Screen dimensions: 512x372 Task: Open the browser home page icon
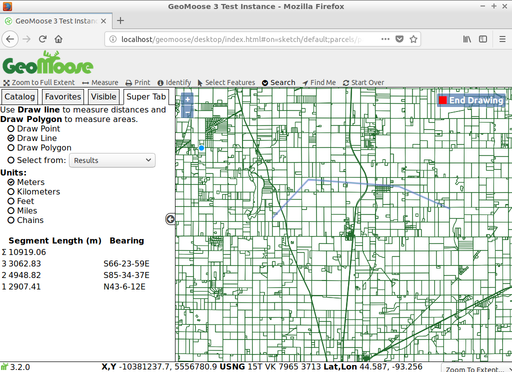click(59, 39)
